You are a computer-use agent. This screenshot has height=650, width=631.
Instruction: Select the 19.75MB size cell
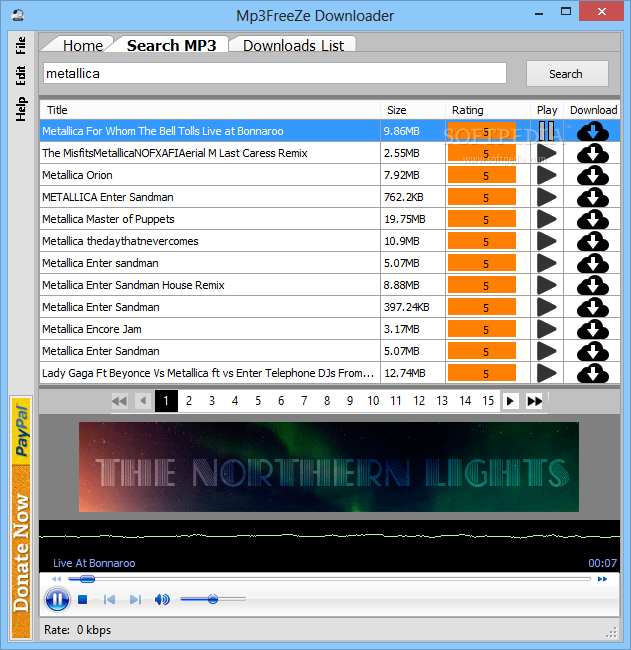[x=413, y=219]
